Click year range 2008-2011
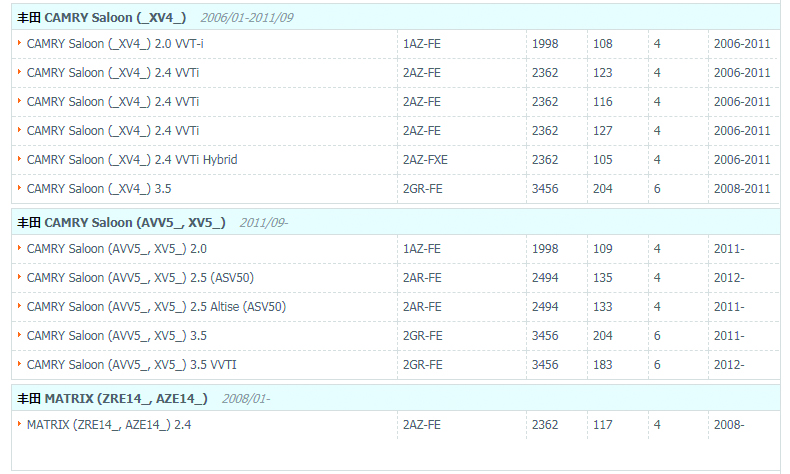The height and width of the screenshot is (474, 790). [x=742, y=189]
